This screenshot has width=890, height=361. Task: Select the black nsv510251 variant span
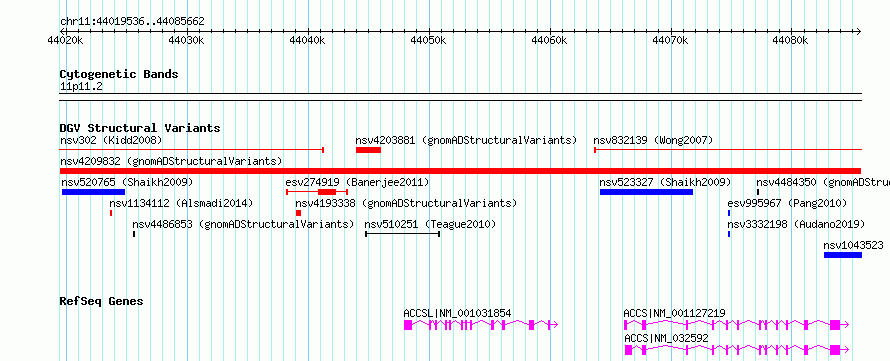pyautogui.click(x=402, y=234)
